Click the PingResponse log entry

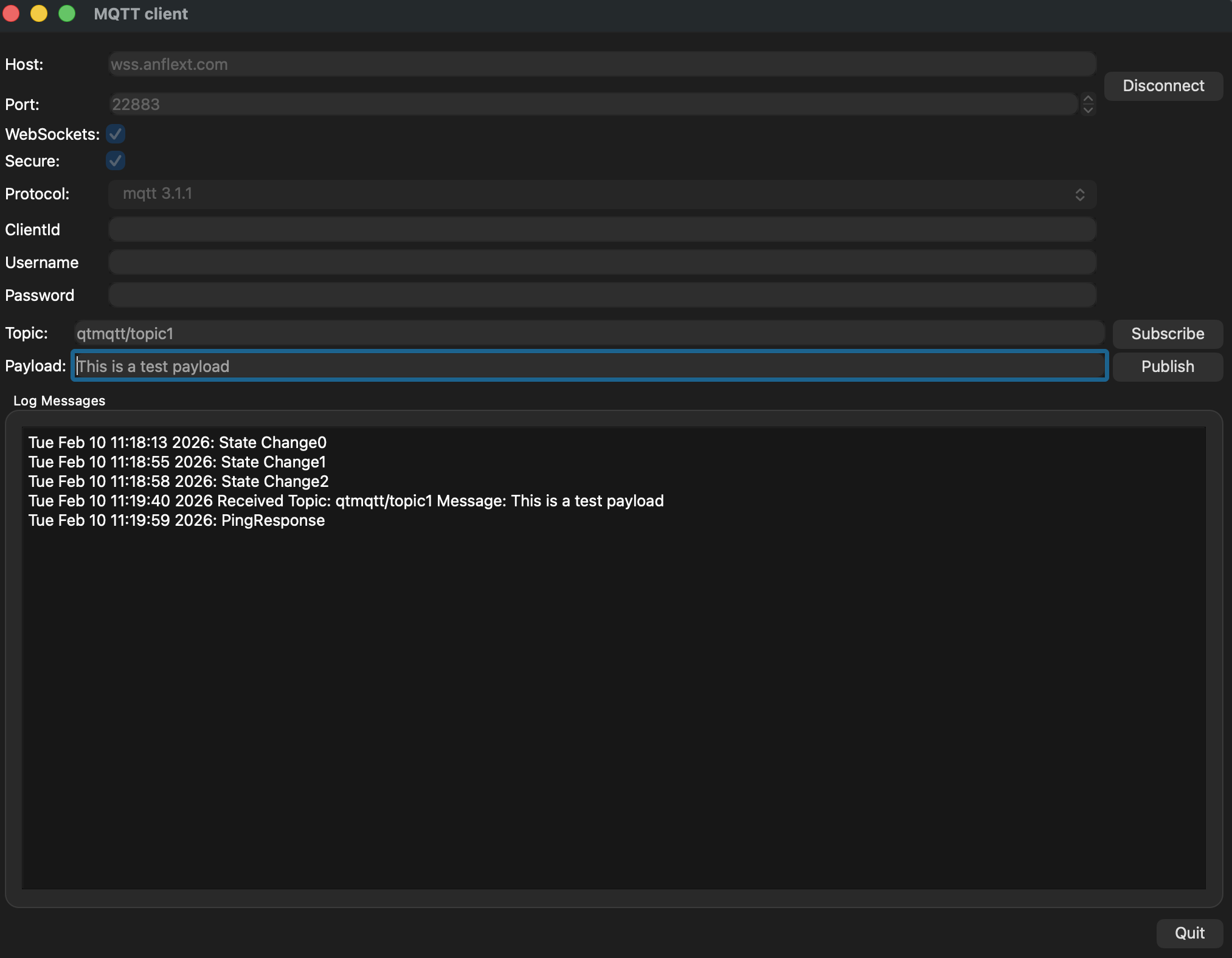pyautogui.click(x=176, y=521)
